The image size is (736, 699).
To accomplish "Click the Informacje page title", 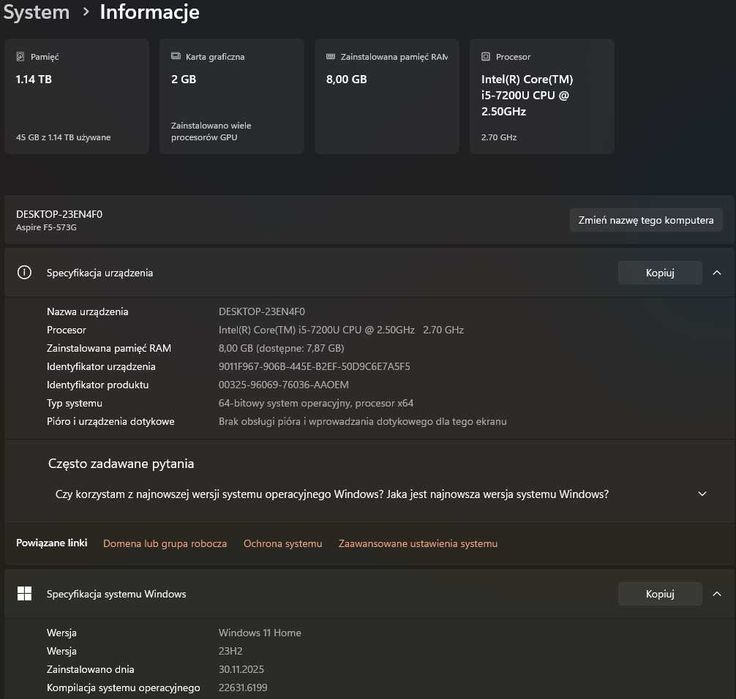I will pyautogui.click(x=149, y=12).
